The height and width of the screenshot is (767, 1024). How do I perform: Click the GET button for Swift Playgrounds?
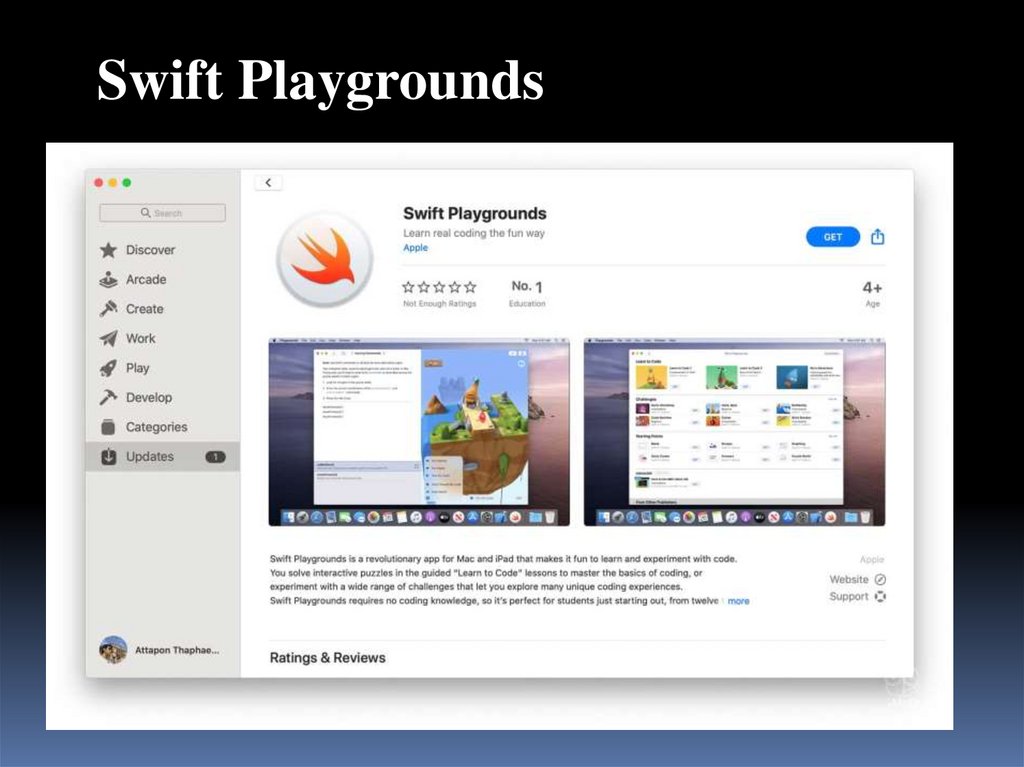pos(833,237)
